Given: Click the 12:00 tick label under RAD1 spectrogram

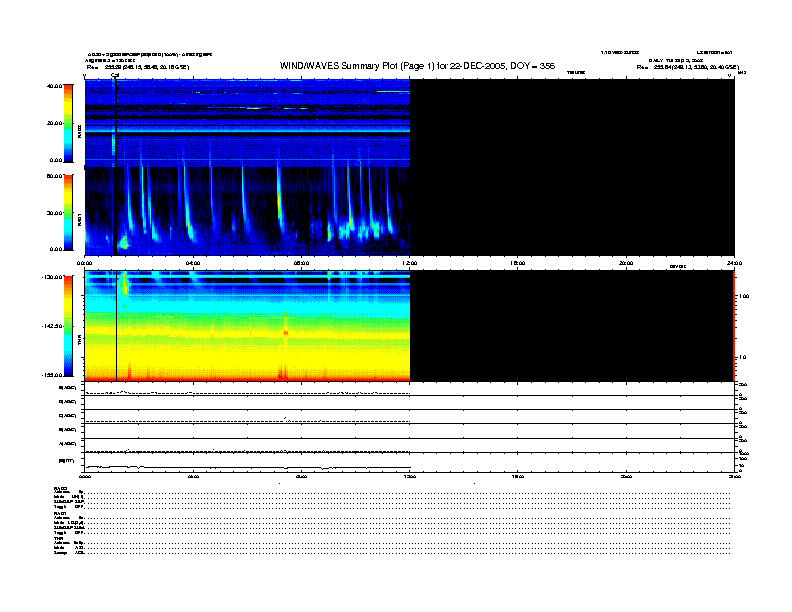Looking at the screenshot, I should [x=410, y=263].
